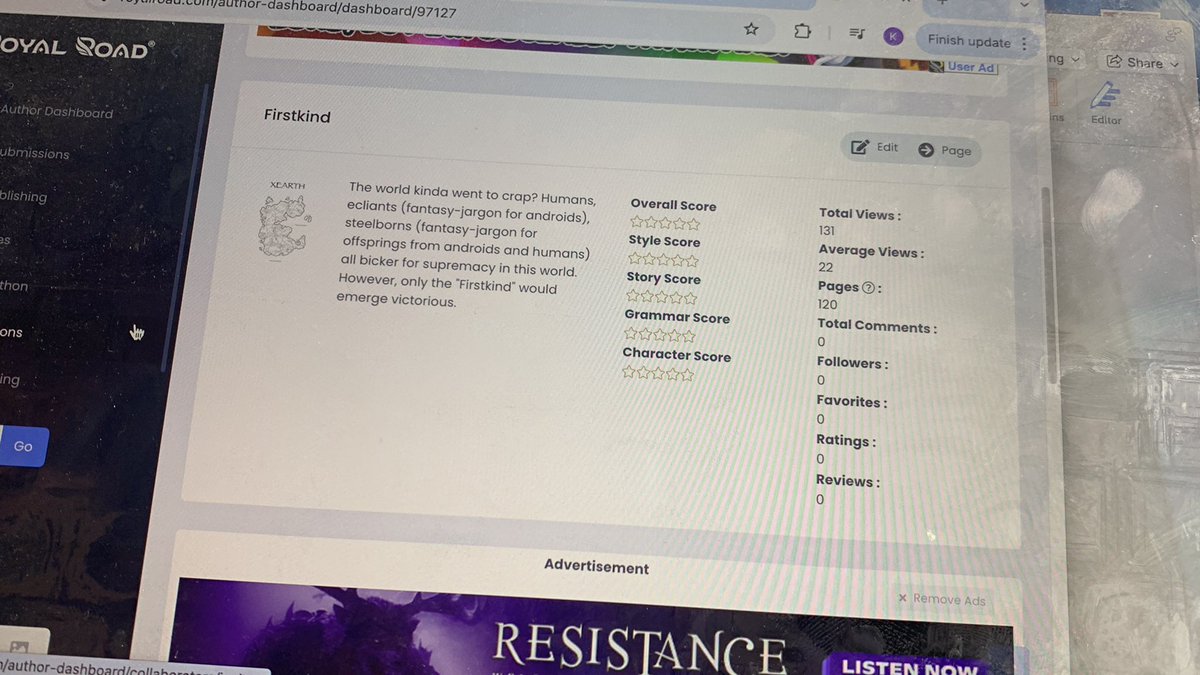Click the Ratings label
The image size is (1200, 675).
[x=846, y=441]
